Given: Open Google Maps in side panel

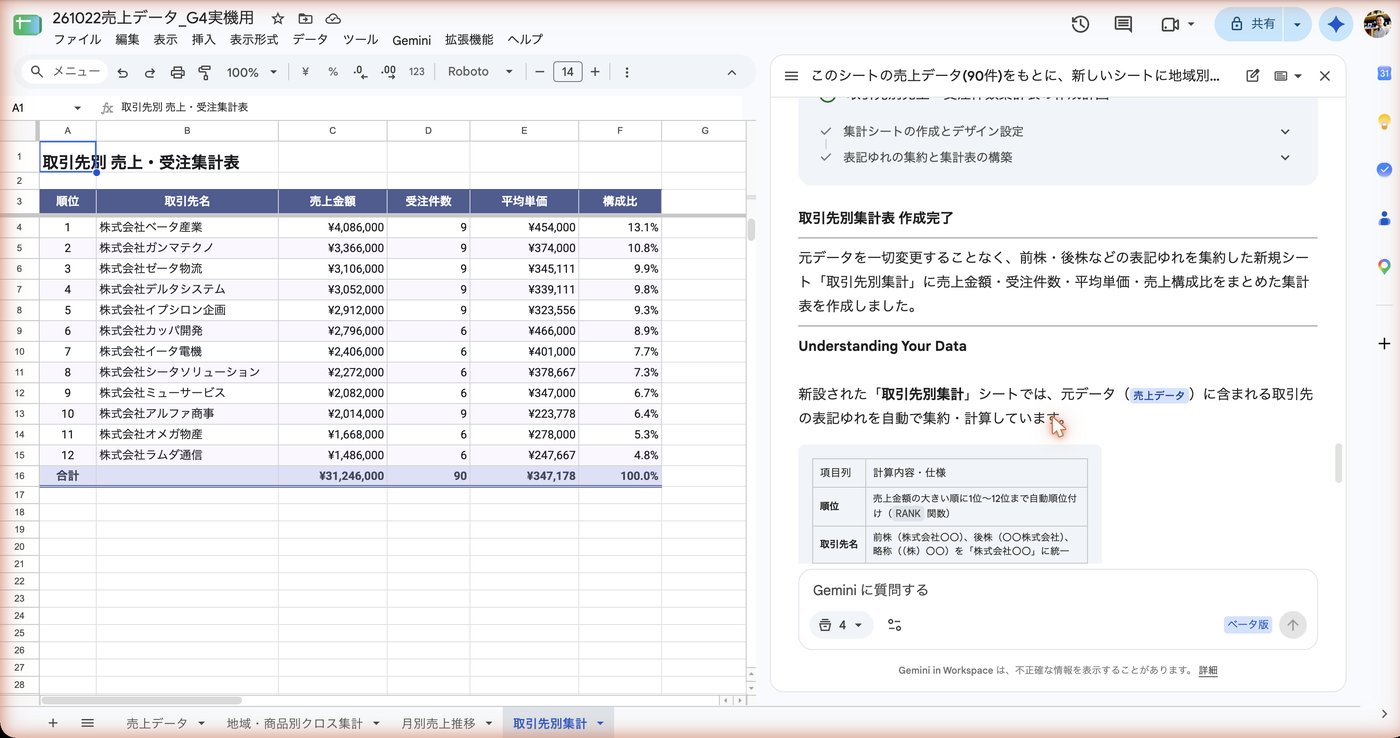Looking at the screenshot, I should [x=1384, y=266].
